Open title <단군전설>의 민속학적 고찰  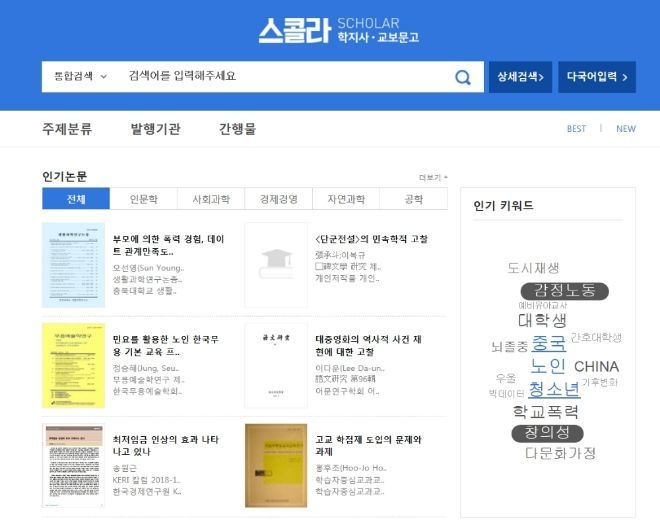pyautogui.click(x=371, y=239)
